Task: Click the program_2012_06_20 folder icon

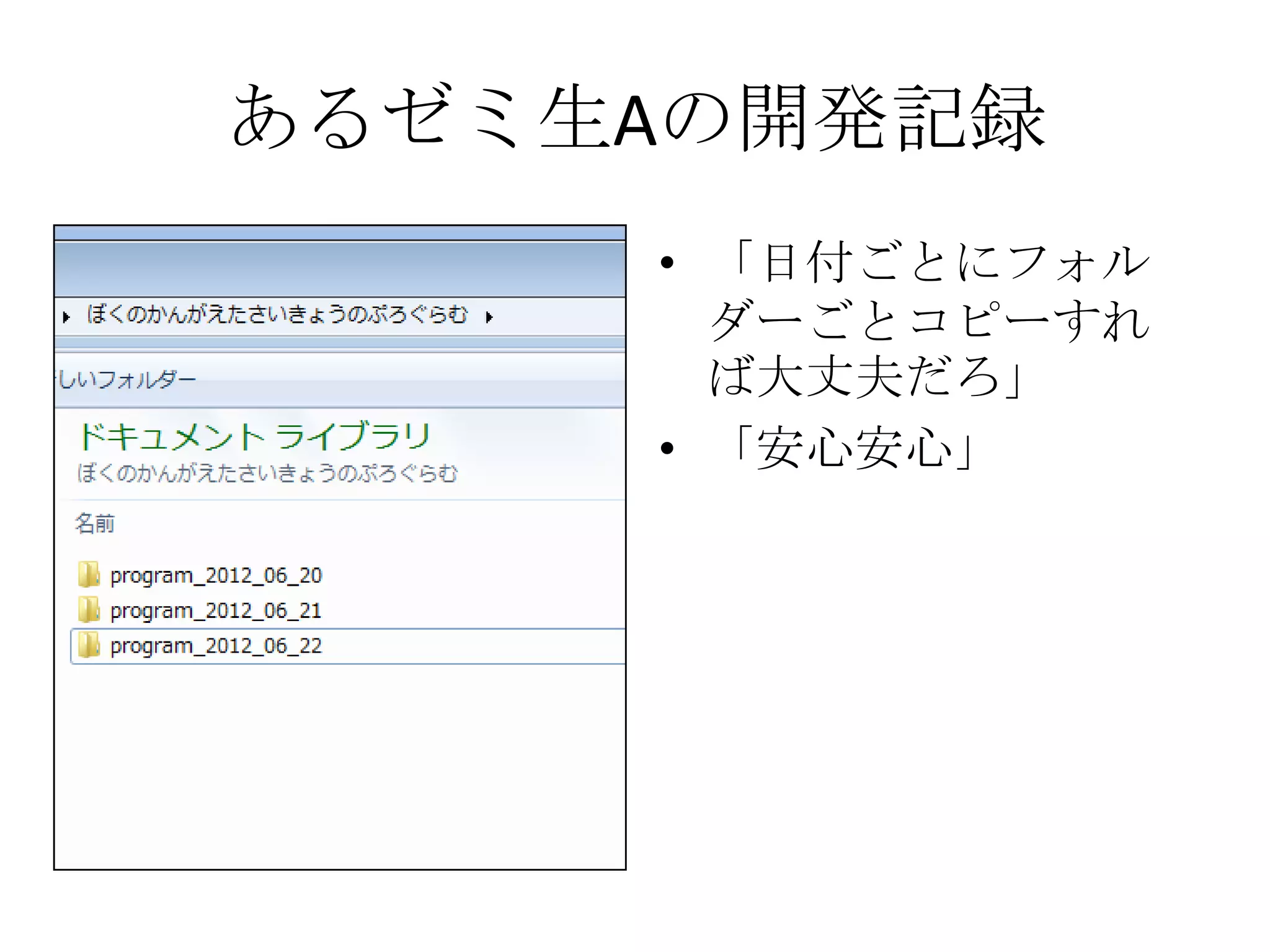Action: (x=89, y=575)
